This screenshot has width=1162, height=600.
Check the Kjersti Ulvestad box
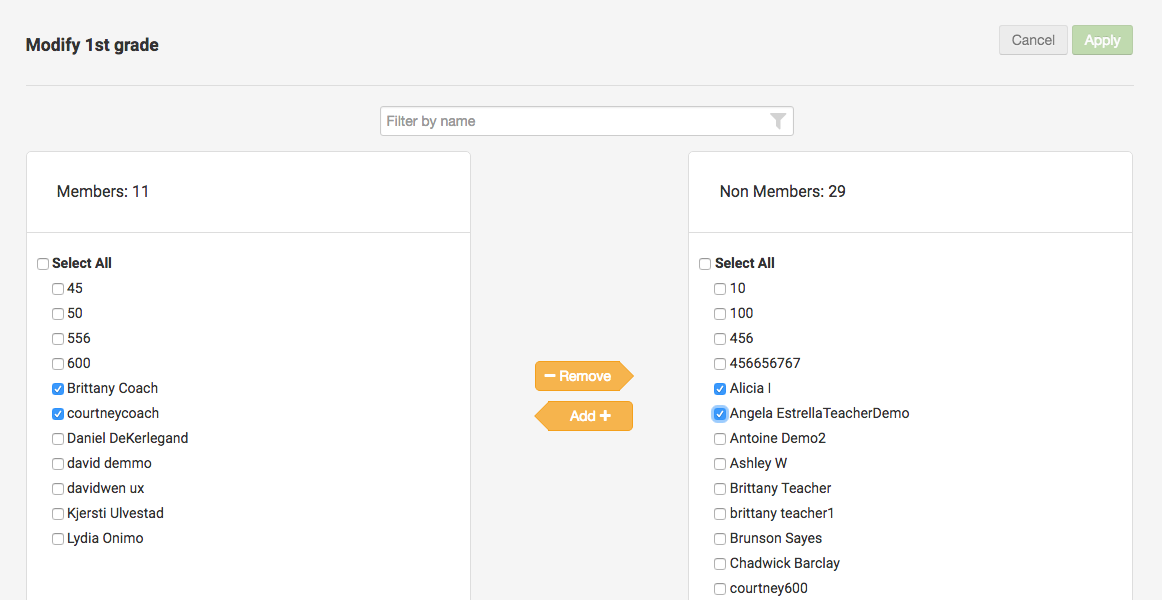58,514
